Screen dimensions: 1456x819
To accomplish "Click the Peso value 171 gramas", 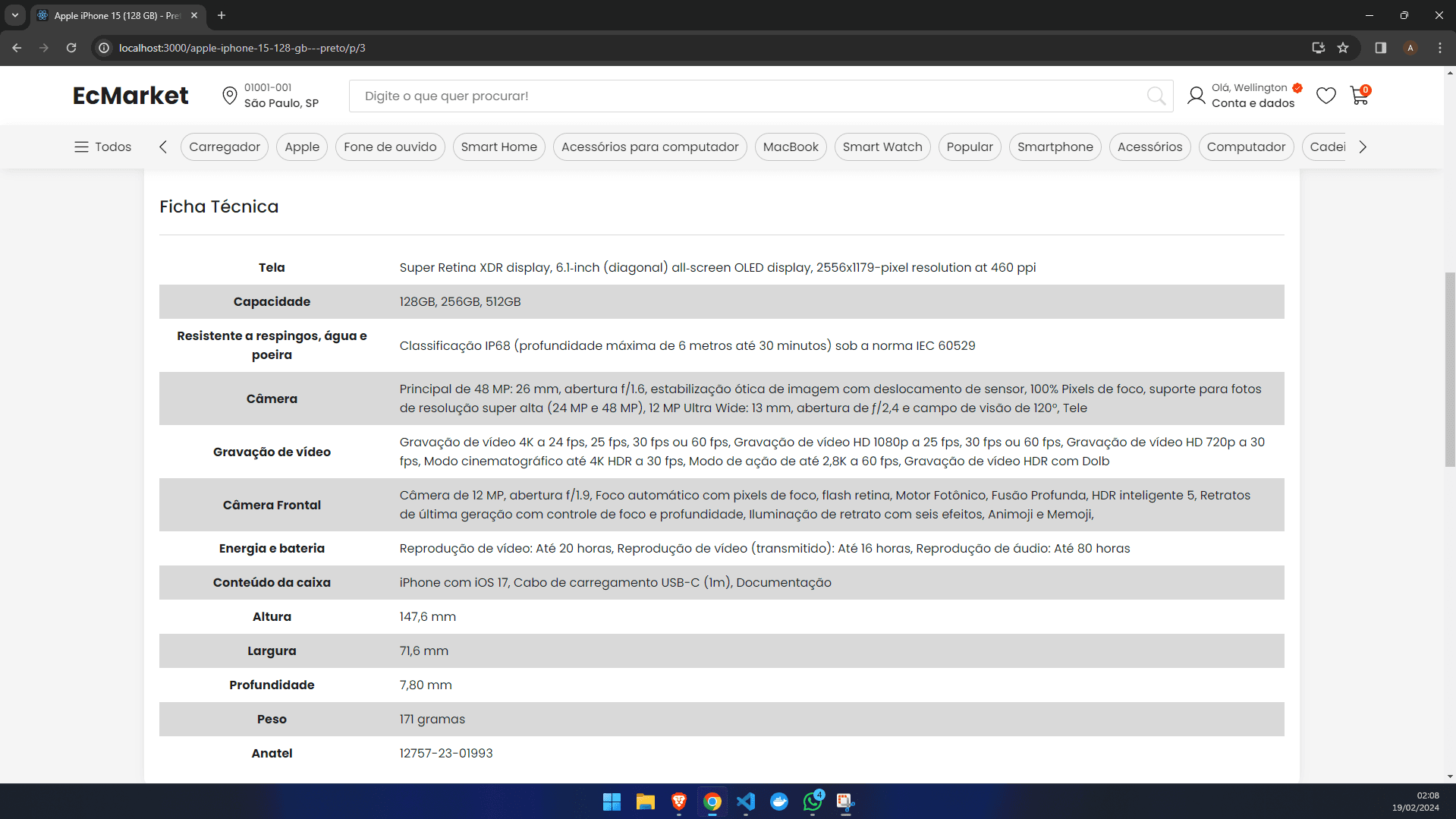I will (x=432, y=720).
